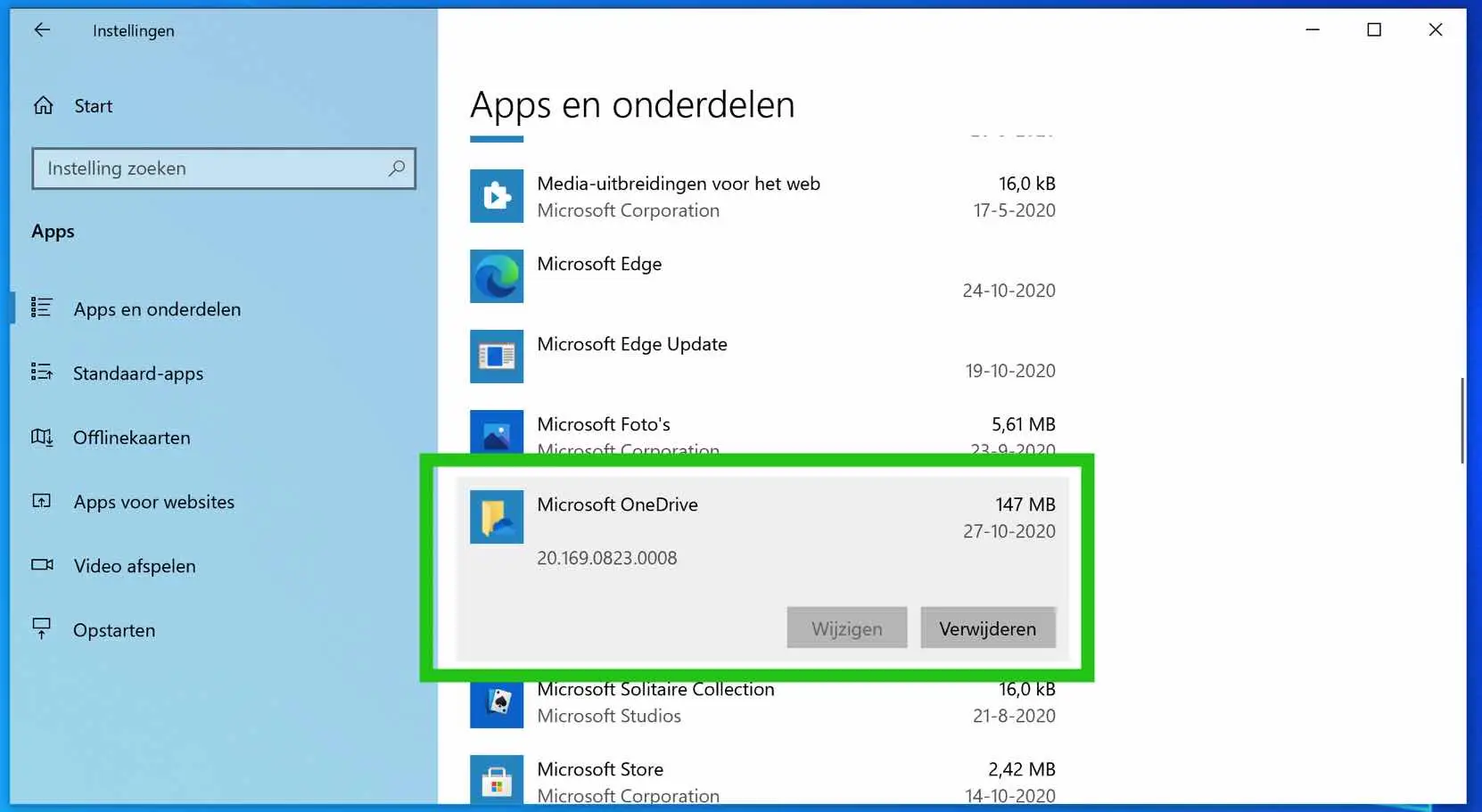Click the Microsoft Solitaire Collection icon
This screenshot has width=1482, height=812.
point(497,705)
